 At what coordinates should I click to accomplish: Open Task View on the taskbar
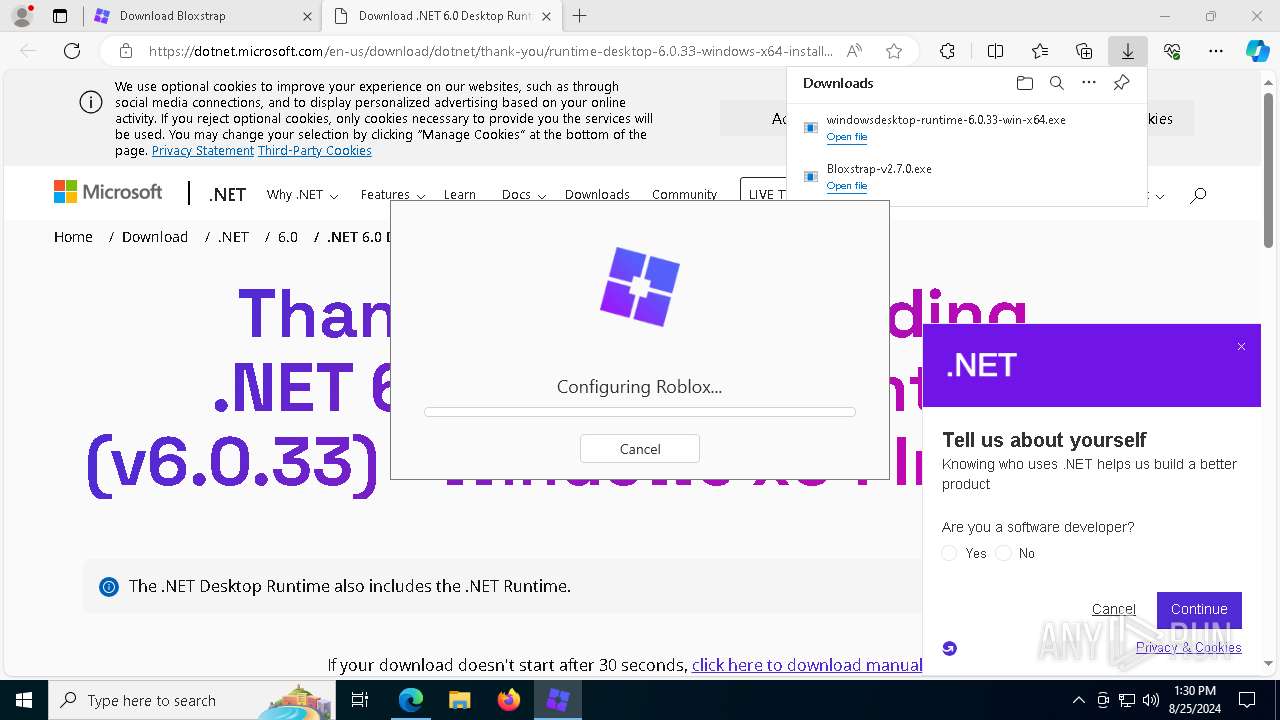pyautogui.click(x=361, y=700)
